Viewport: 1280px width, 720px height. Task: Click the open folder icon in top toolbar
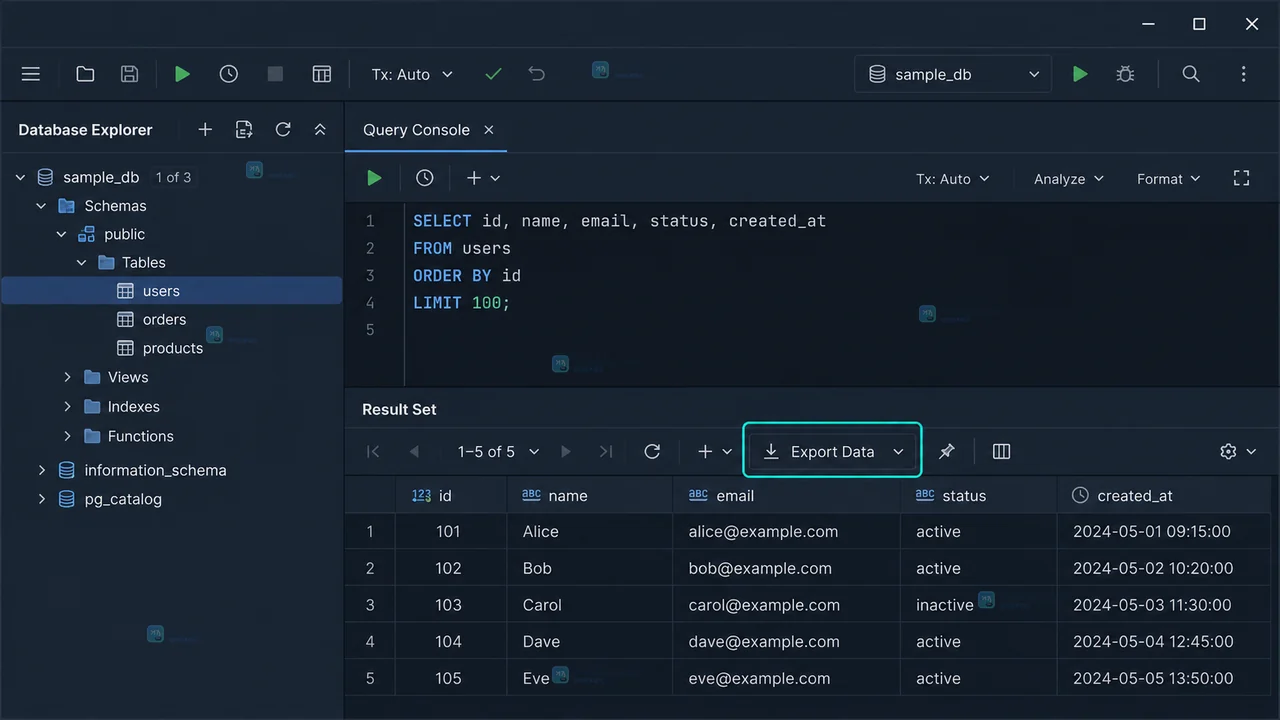click(x=85, y=74)
